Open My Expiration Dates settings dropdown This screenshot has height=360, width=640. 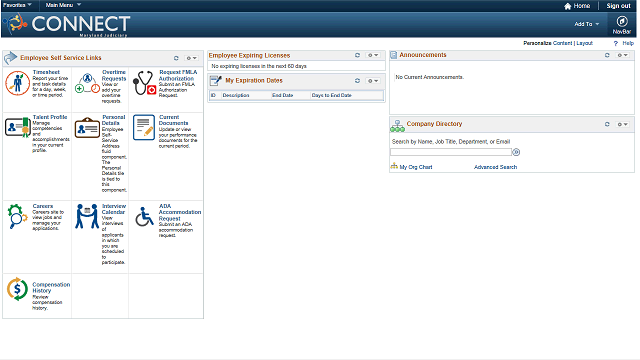tap(373, 81)
